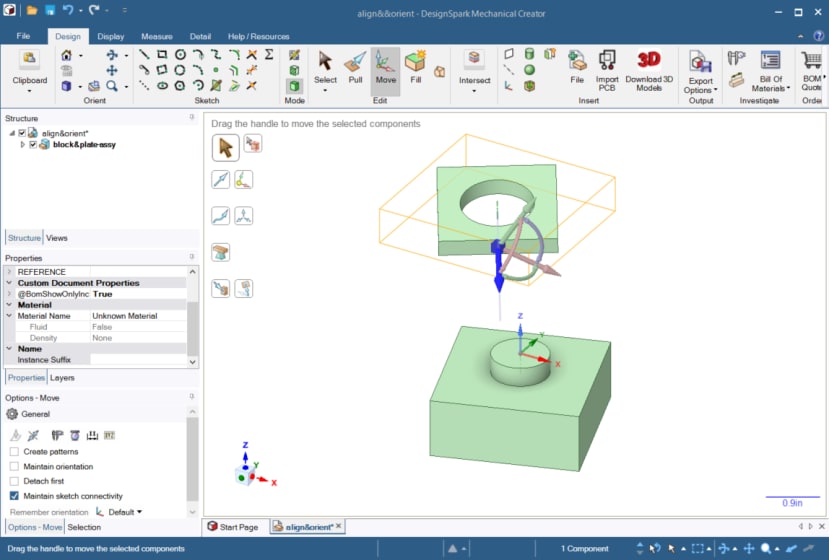The height and width of the screenshot is (560, 829).
Task: Open help with the question mark icon
Action: [818, 36]
